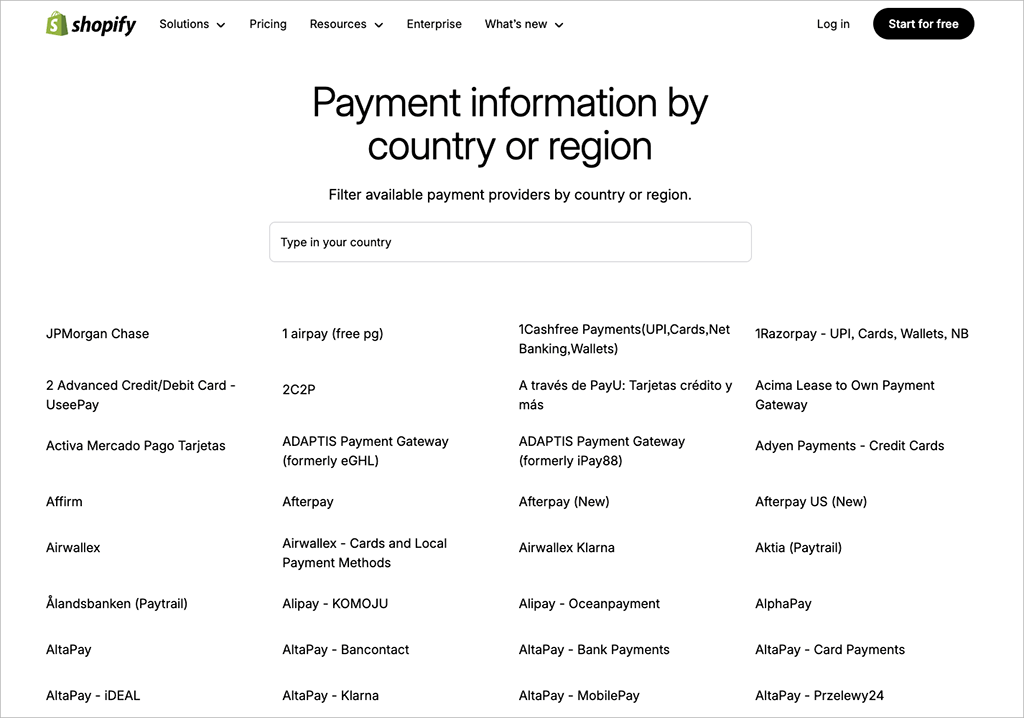
Task: Open Alipay - Oceanpayment entry
Action: (x=589, y=604)
